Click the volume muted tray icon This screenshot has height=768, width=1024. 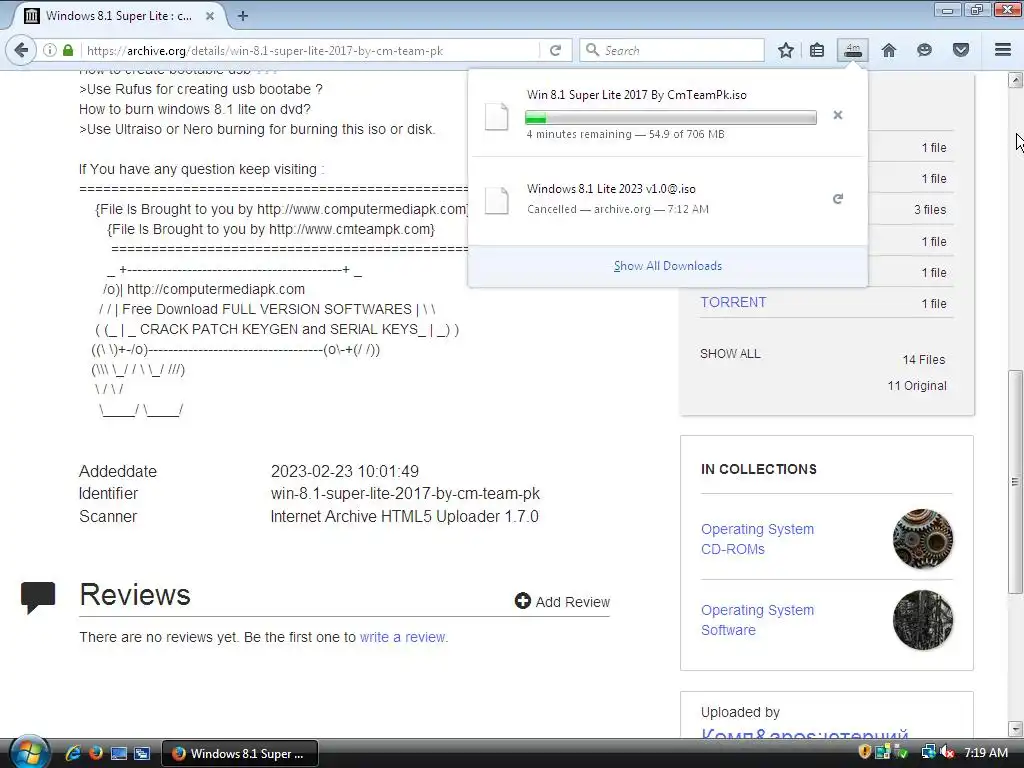[x=946, y=752]
